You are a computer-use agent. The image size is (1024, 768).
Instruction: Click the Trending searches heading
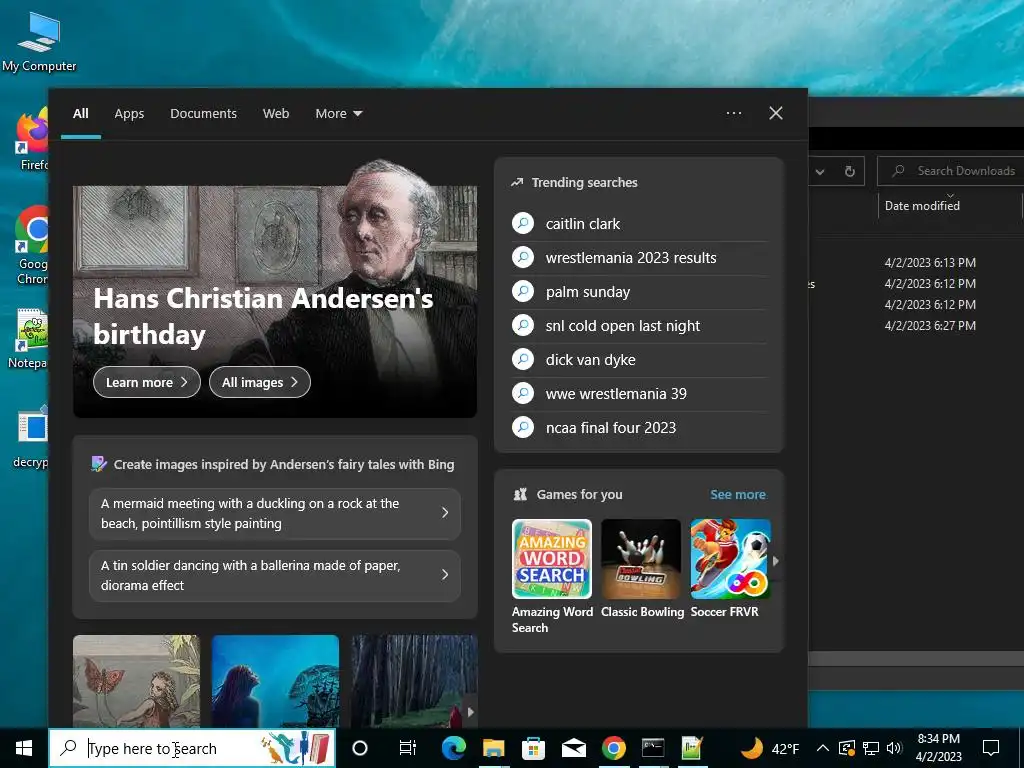584,182
